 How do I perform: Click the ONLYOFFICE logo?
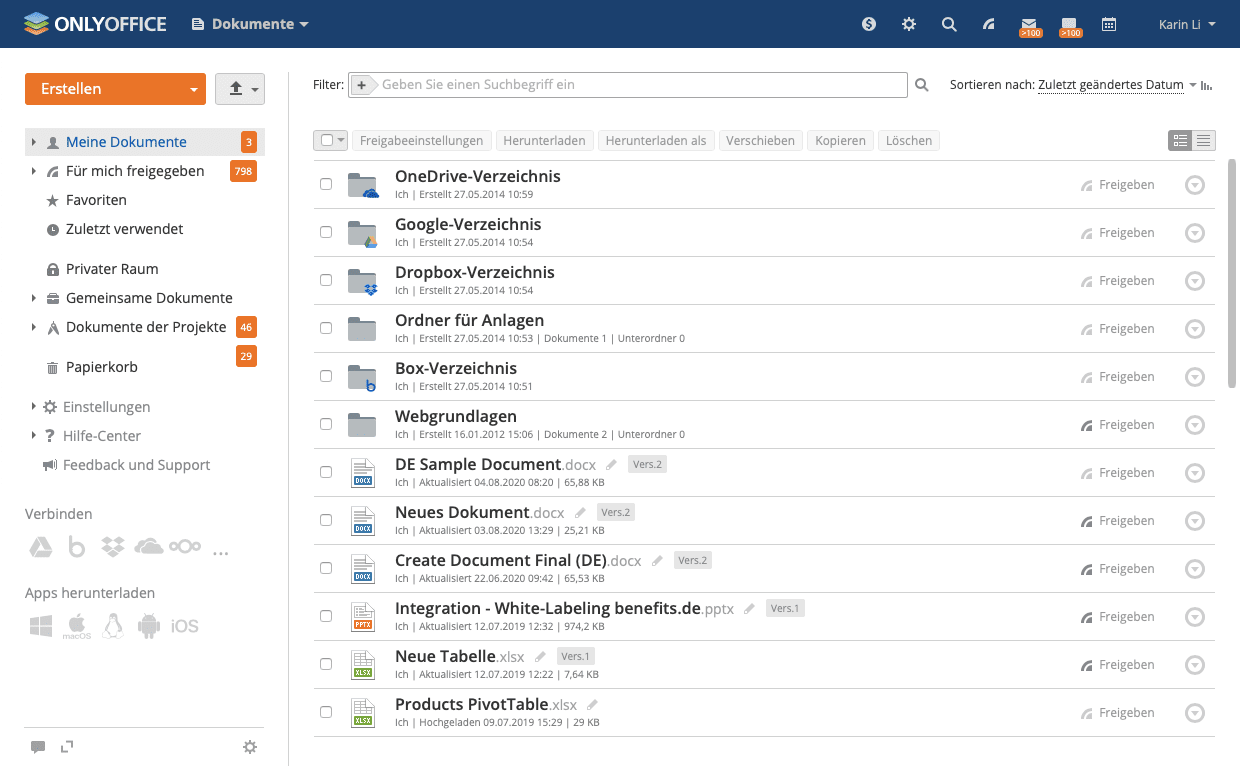pyautogui.click(x=95, y=23)
